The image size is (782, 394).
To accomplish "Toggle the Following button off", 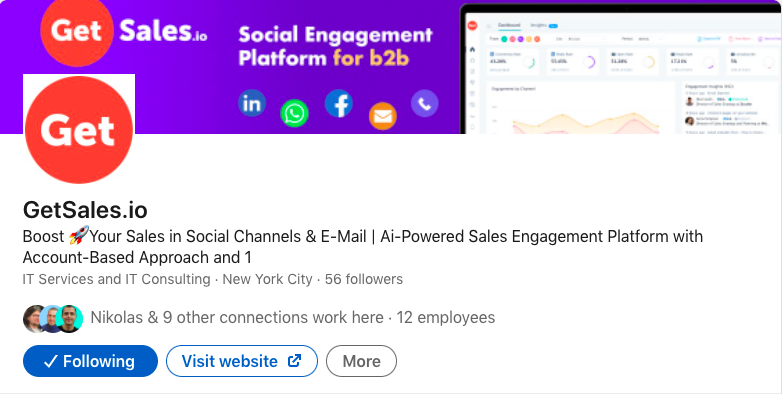I will click(90, 361).
